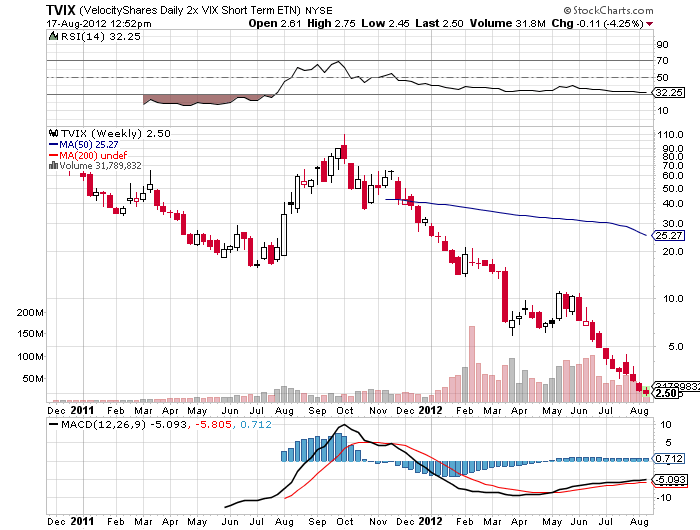Click the 10.0 price axis label

pyautogui.click(x=672, y=298)
